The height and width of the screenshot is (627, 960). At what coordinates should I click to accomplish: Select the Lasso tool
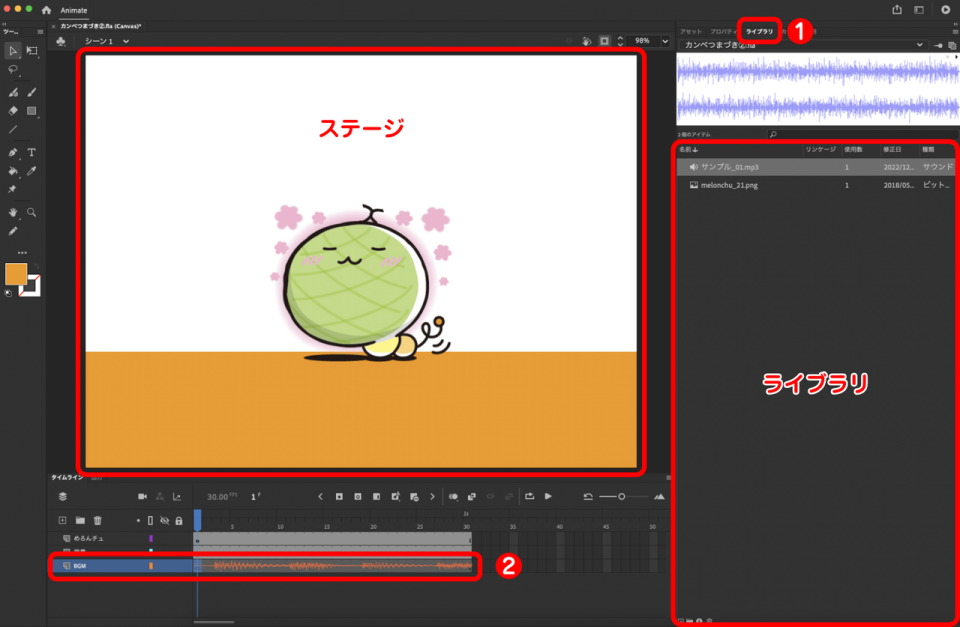click(x=13, y=70)
